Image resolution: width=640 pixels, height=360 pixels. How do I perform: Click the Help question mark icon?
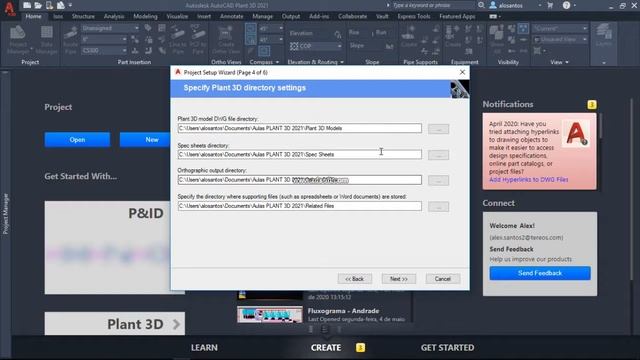click(567, 5)
